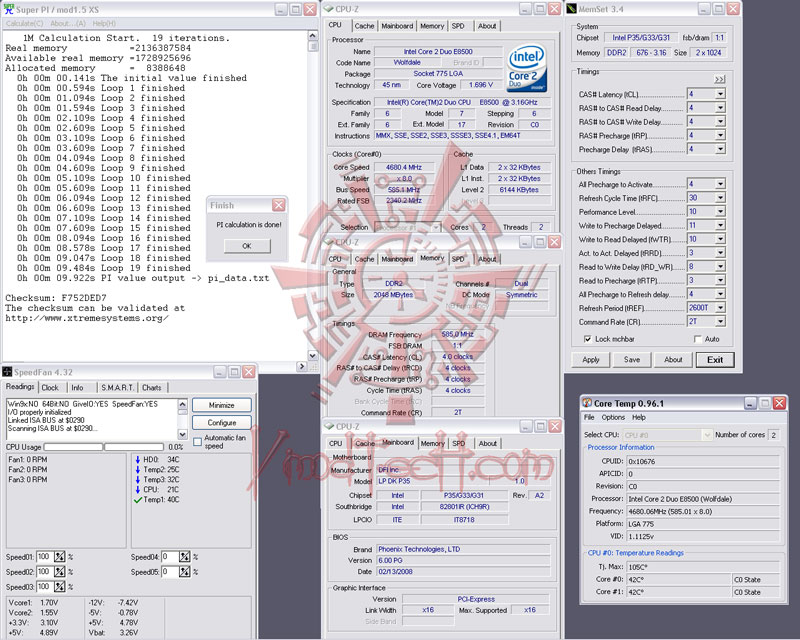800x640 pixels.
Task: Open the Performance Level dropdown
Action: pos(720,212)
